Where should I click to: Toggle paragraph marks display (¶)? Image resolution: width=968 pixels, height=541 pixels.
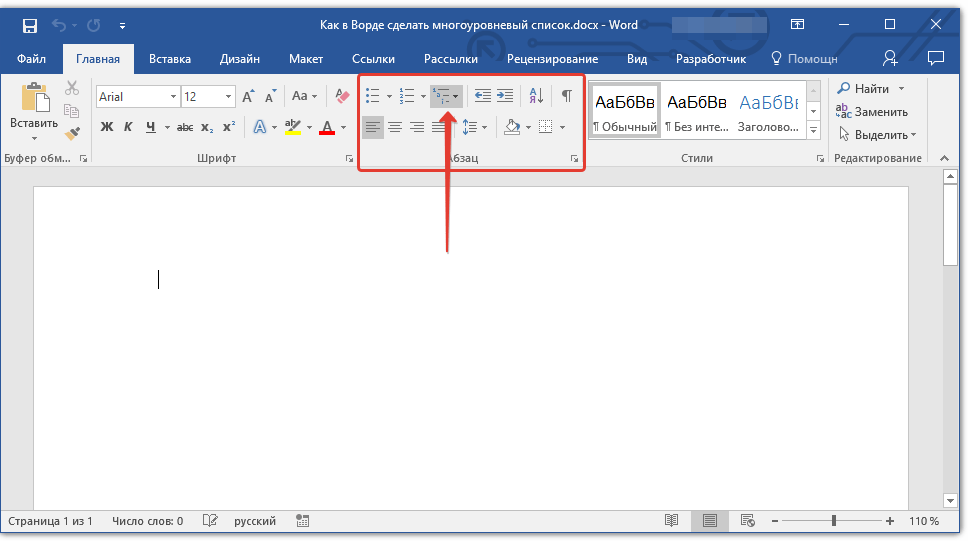pos(566,96)
